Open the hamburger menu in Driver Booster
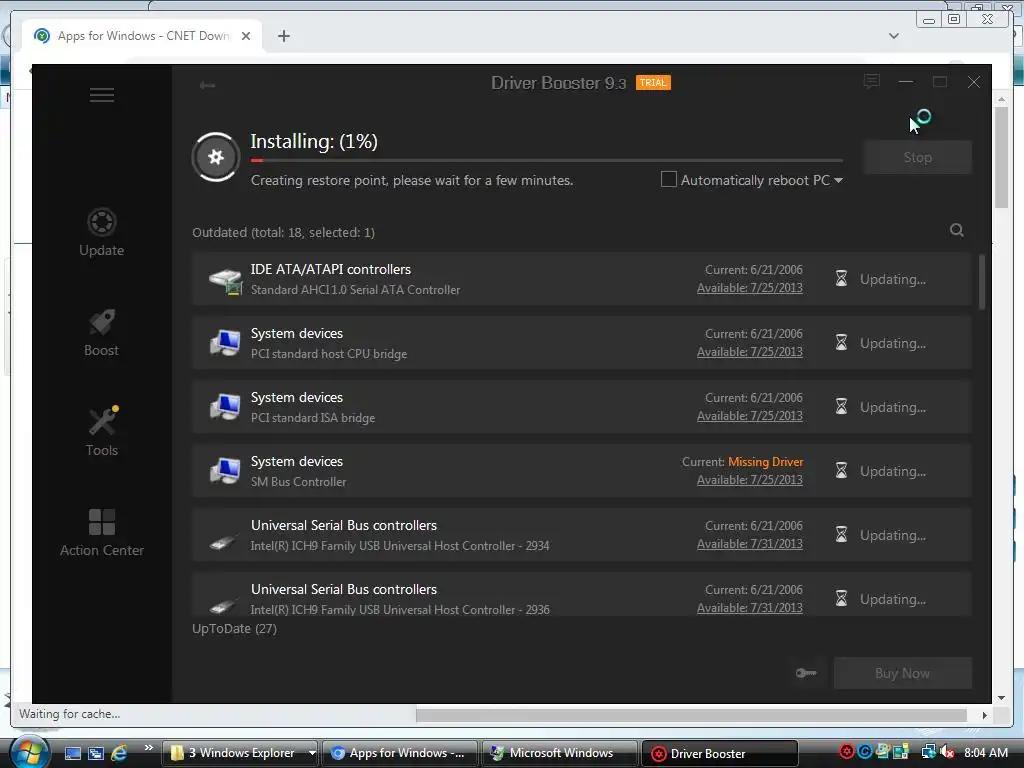Screen dimensions: 1024x768 [x=102, y=95]
